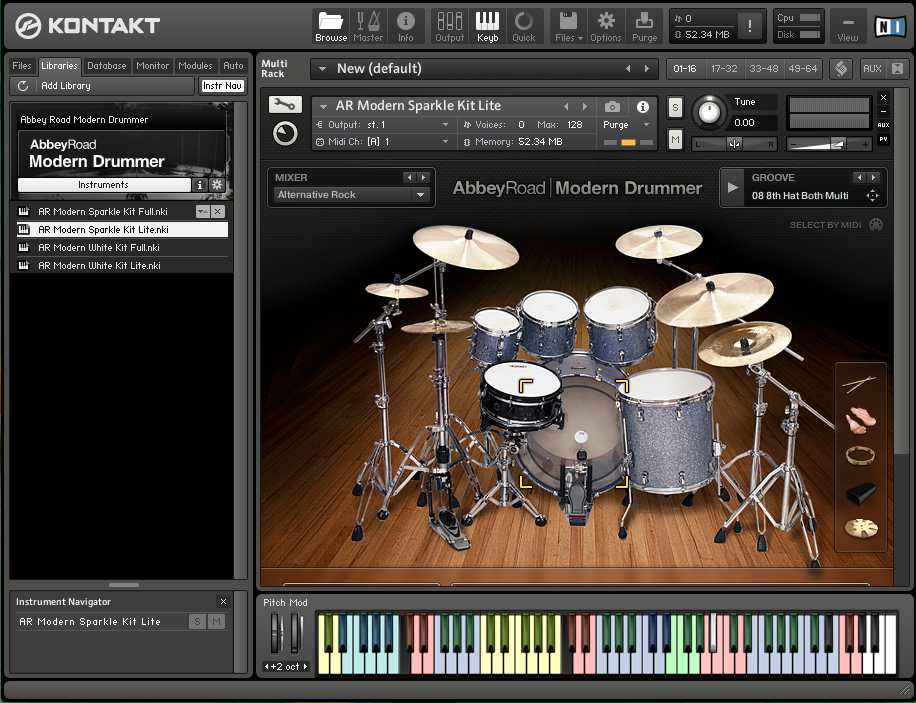Image resolution: width=916 pixels, height=703 pixels.
Task: Go to next instrument preset arrow
Action: click(x=585, y=106)
